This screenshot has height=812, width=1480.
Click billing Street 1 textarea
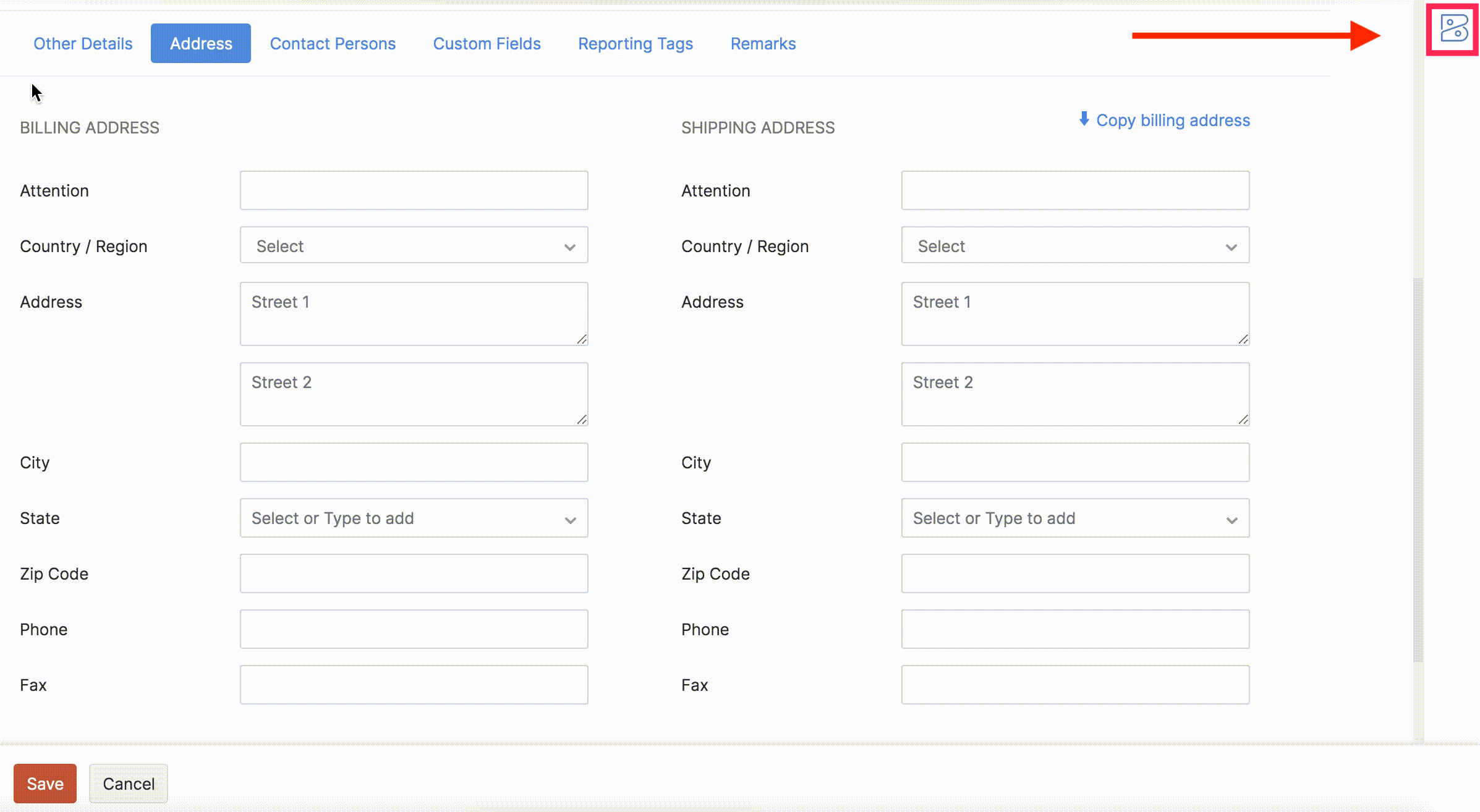[x=414, y=314]
